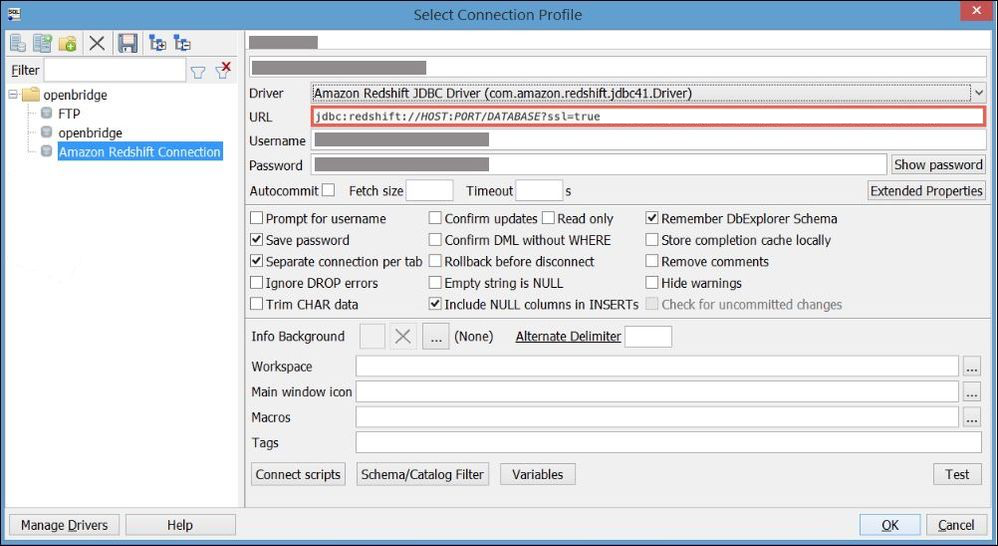The width and height of the screenshot is (998, 546).
Task: Click the expand all groups tree icon
Action: (158, 43)
